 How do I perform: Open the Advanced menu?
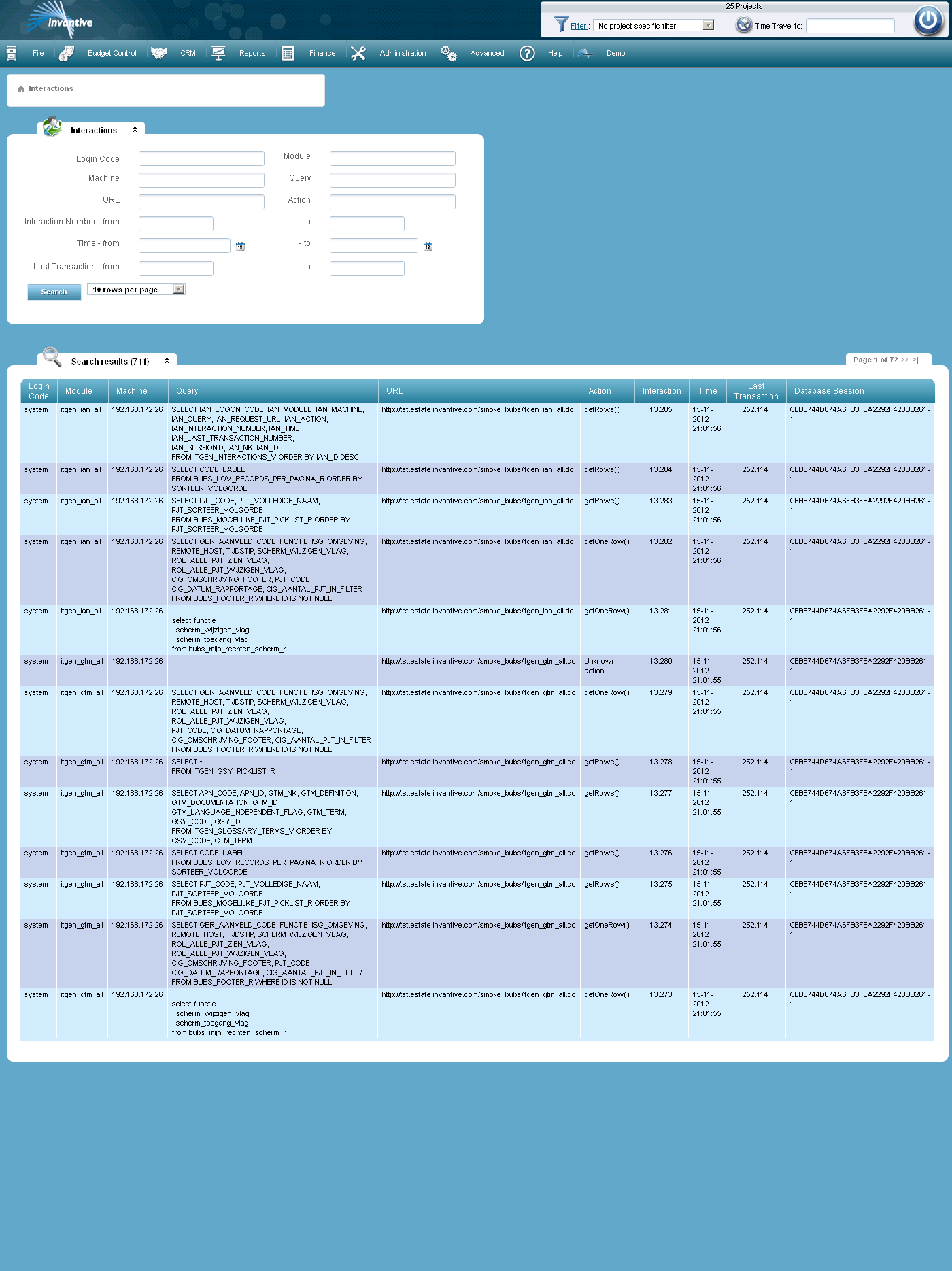(x=487, y=54)
